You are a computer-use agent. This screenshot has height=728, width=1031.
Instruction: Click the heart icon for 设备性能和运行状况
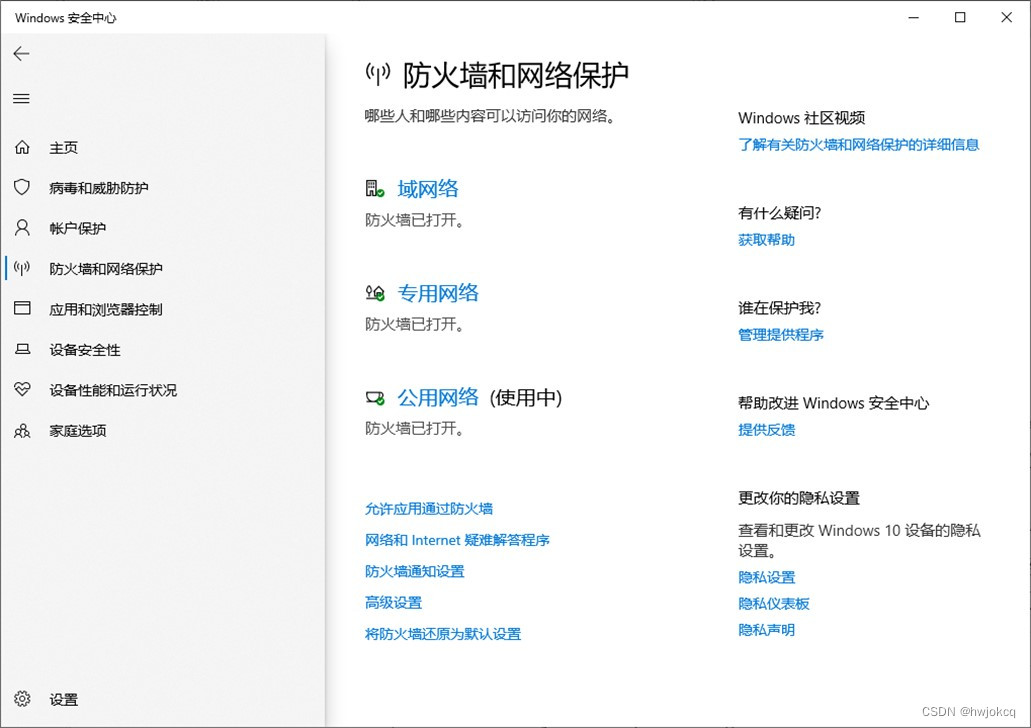click(22, 389)
